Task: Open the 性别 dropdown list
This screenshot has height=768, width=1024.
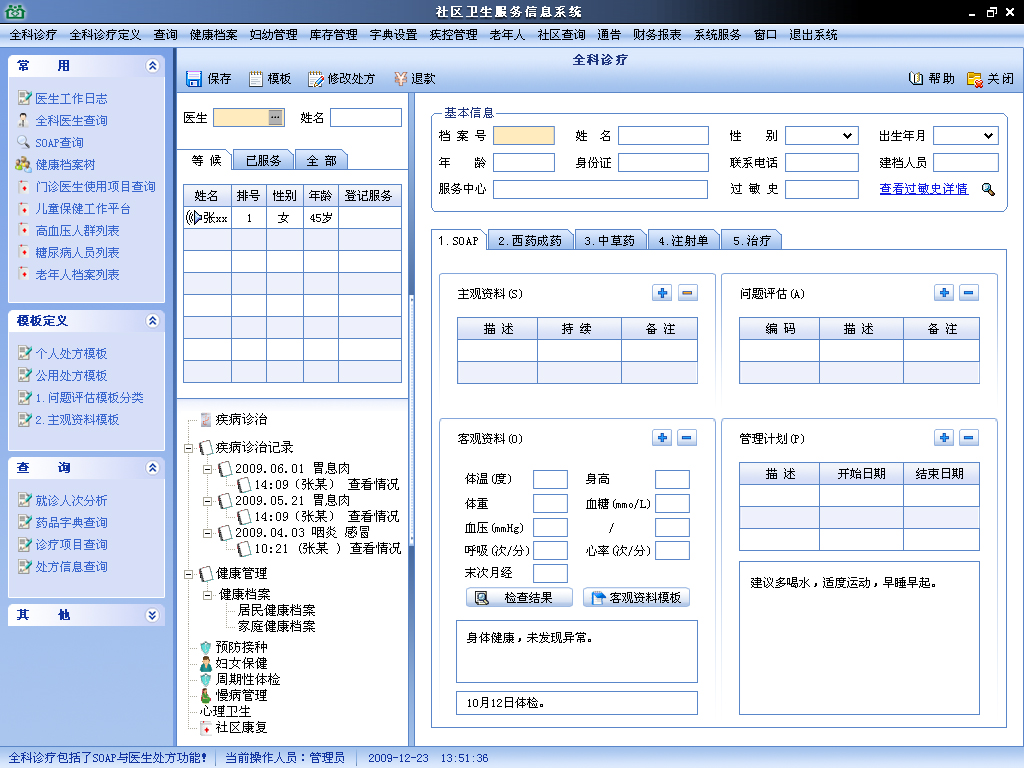Action: point(848,136)
